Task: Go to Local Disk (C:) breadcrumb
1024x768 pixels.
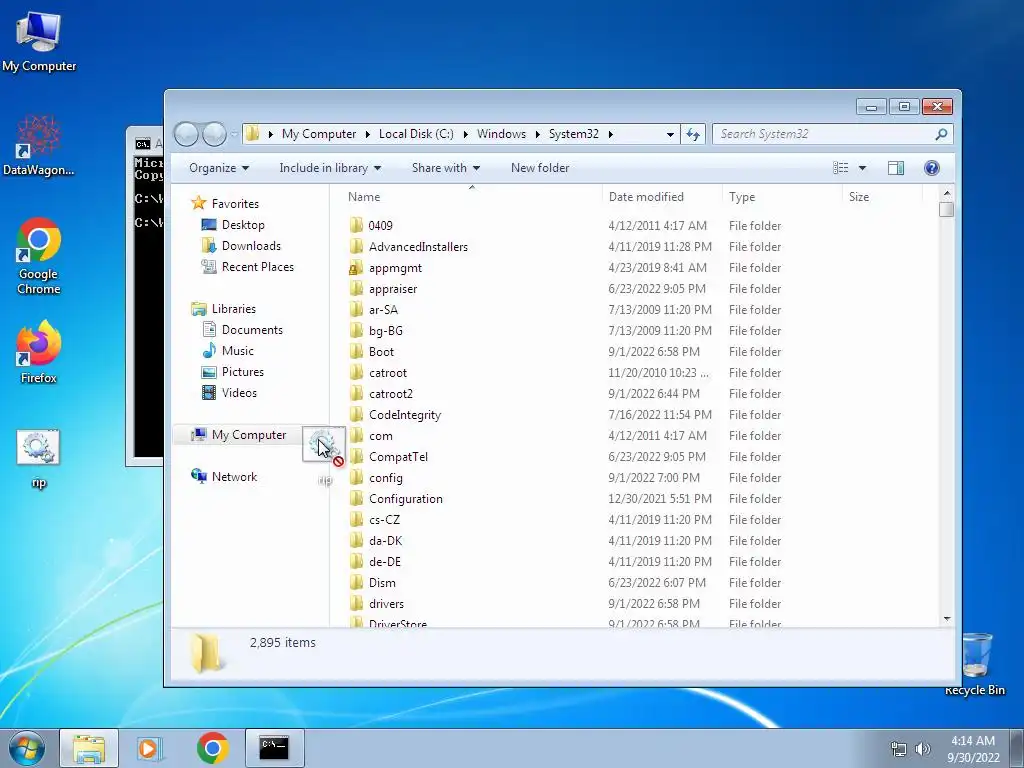Action: tap(416, 134)
